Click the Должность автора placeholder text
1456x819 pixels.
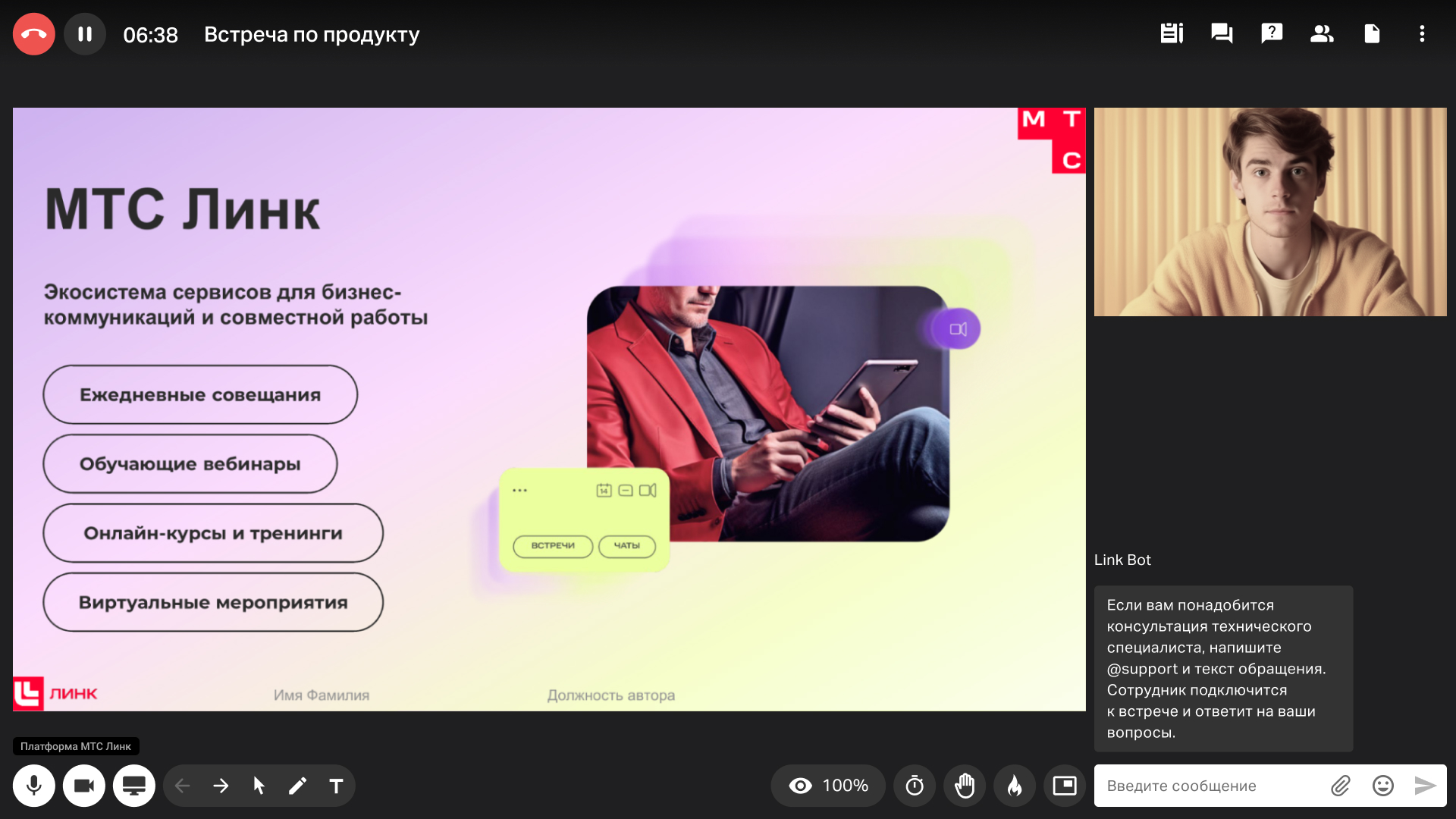point(611,695)
